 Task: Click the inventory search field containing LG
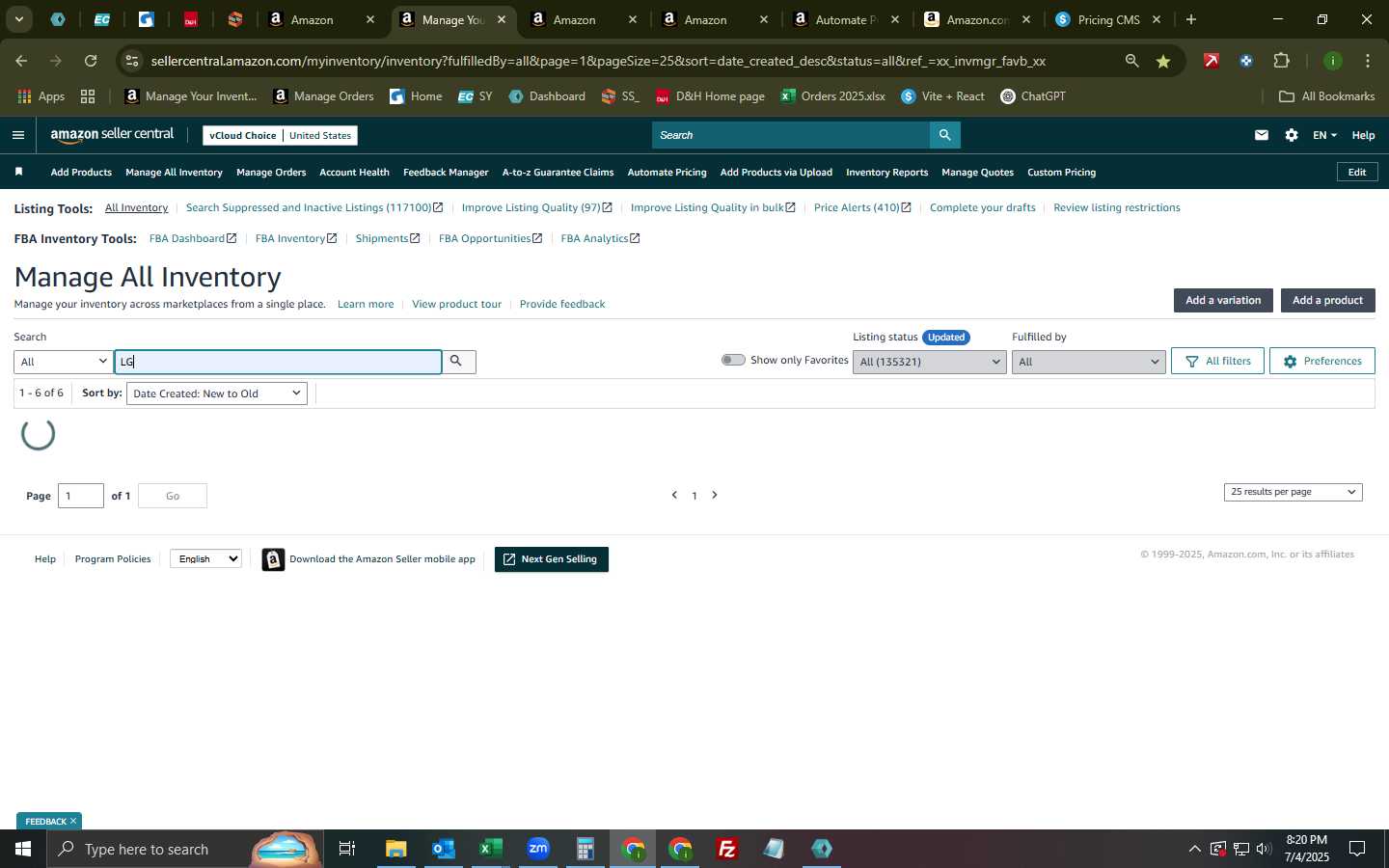(x=278, y=362)
